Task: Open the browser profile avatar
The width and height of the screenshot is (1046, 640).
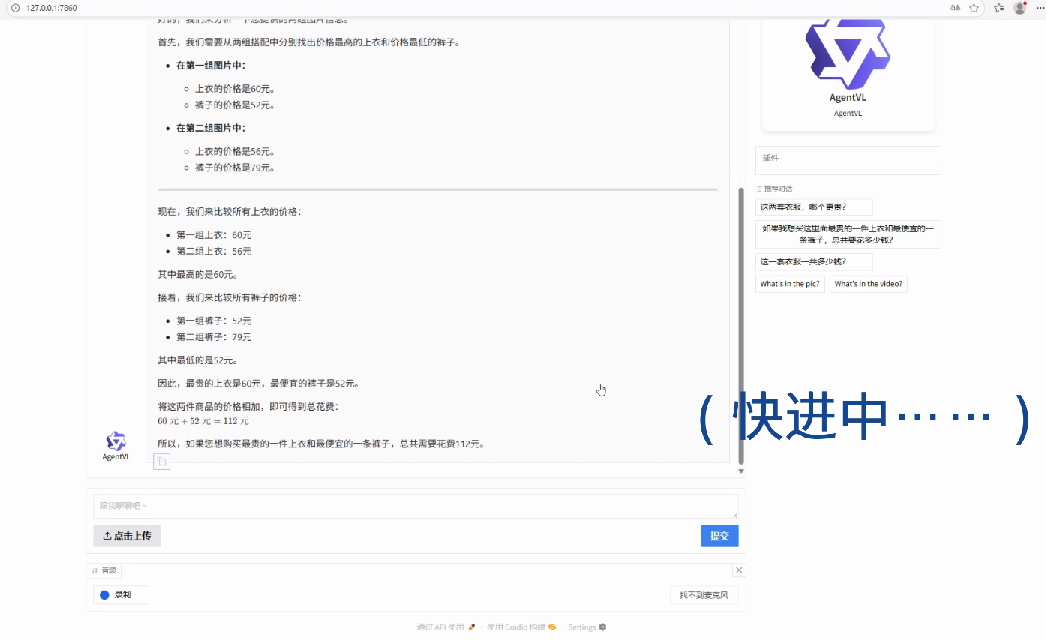Action: pos(1019,8)
